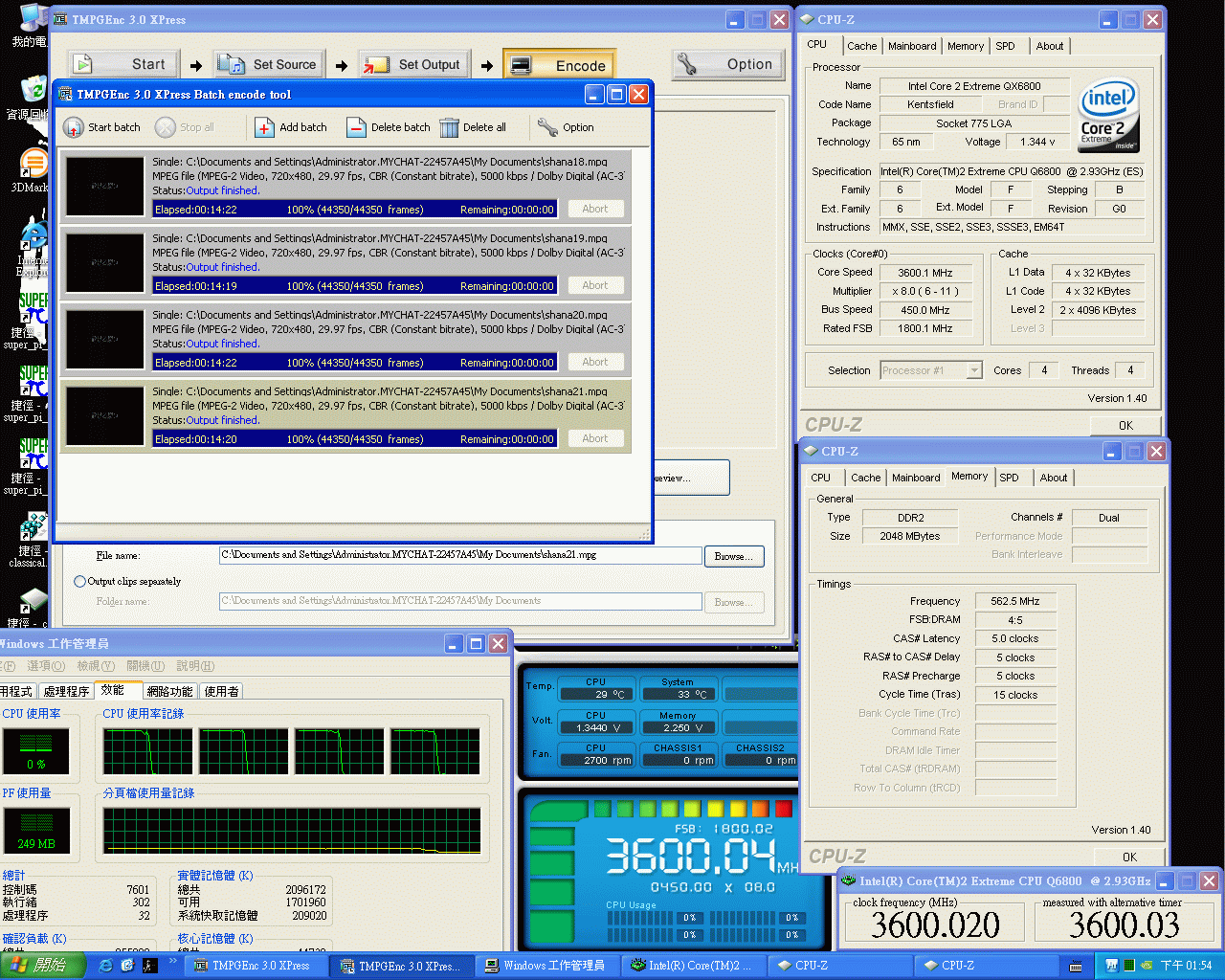Click the Intel Core 2 Extreme logo
Image resolution: width=1225 pixels, height=980 pixels.
[x=1108, y=115]
